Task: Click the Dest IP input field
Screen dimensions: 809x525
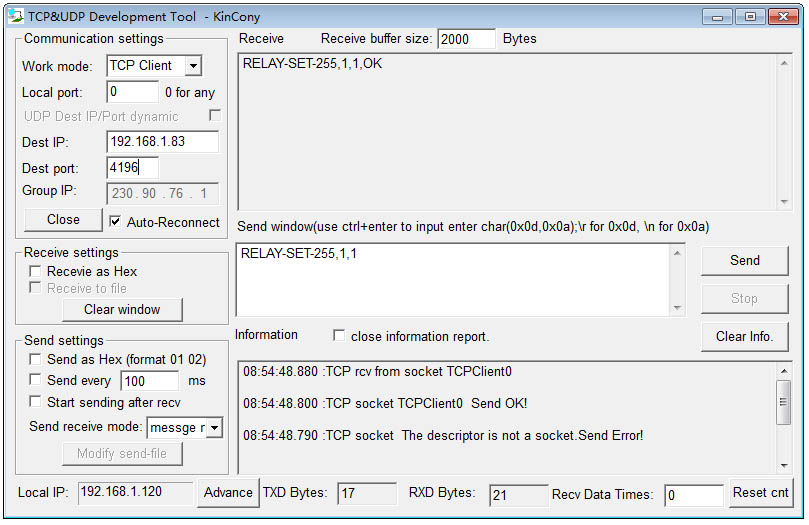Action: tap(161, 142)
